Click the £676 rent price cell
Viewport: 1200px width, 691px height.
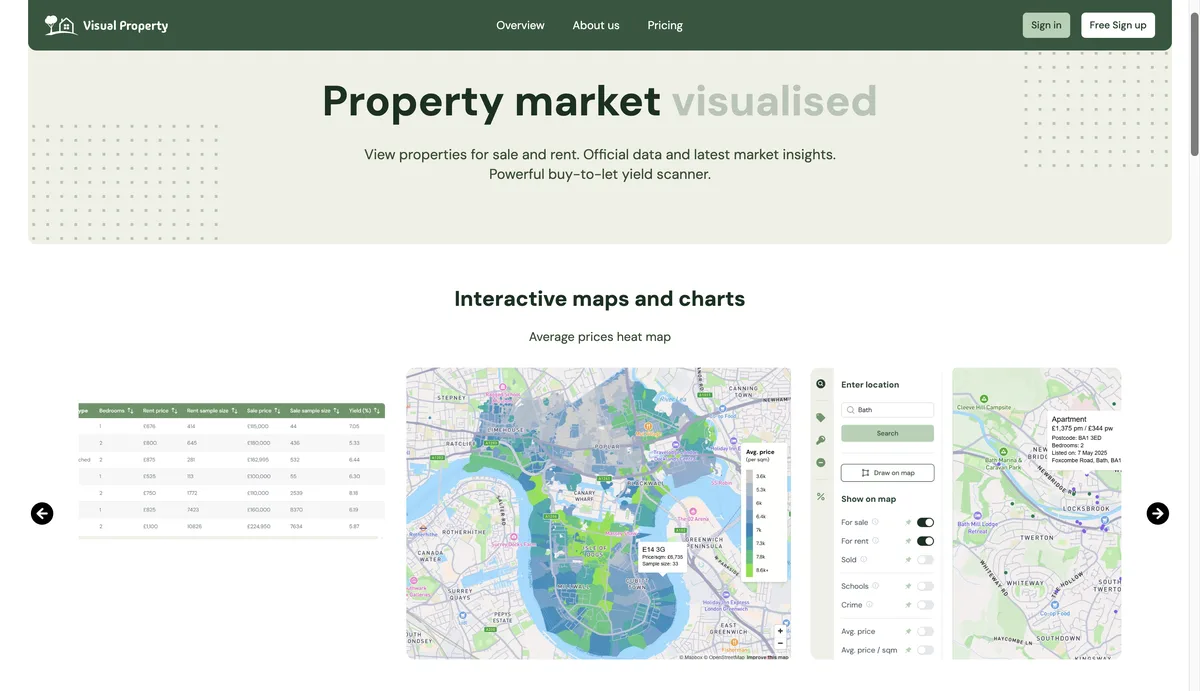click(150, 426)
